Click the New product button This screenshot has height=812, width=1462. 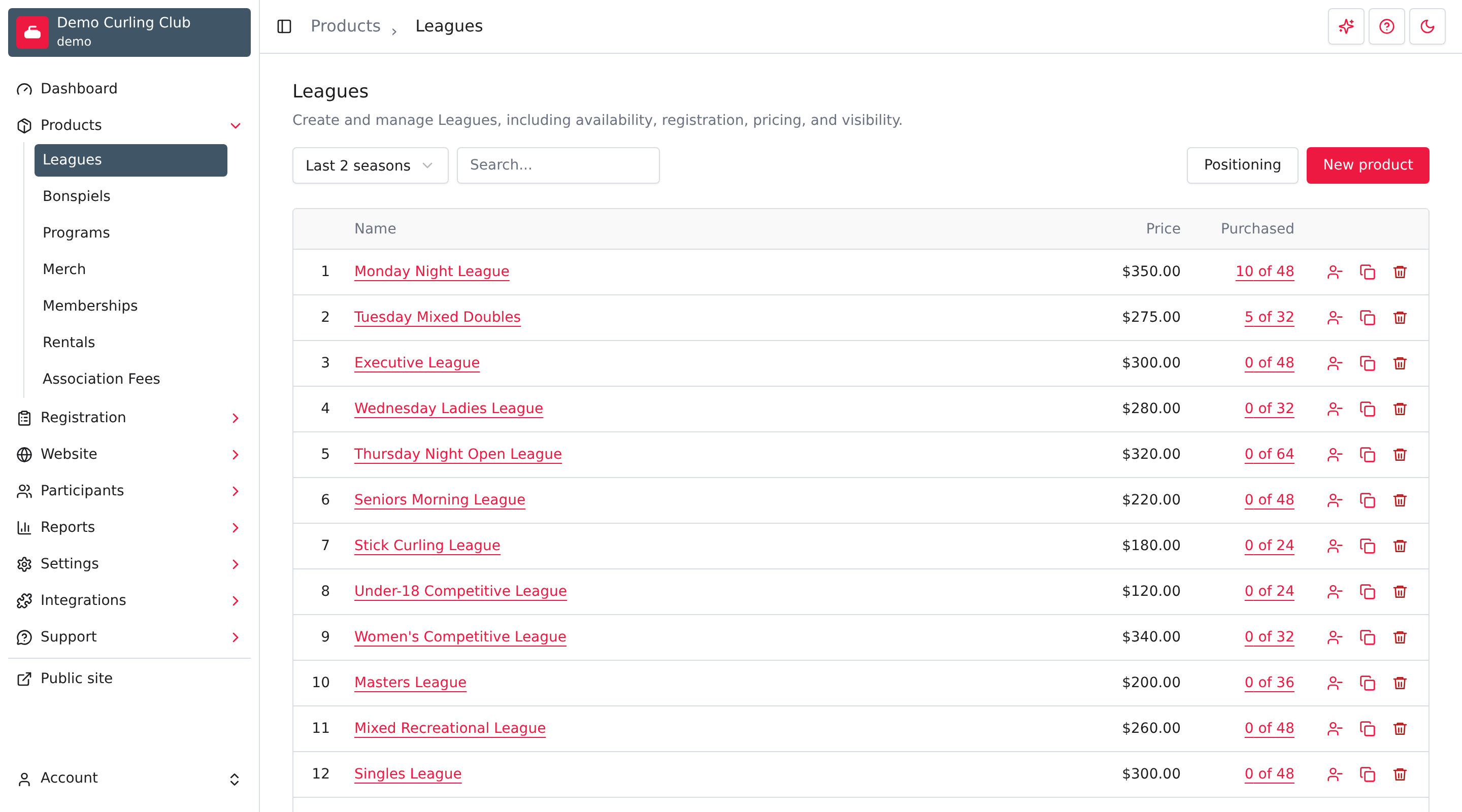pos(1367,165)
